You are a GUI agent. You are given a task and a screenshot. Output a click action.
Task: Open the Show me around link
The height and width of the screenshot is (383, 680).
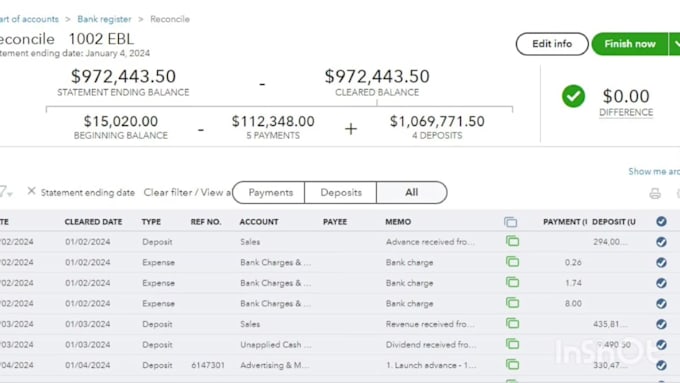click(654, 171)
